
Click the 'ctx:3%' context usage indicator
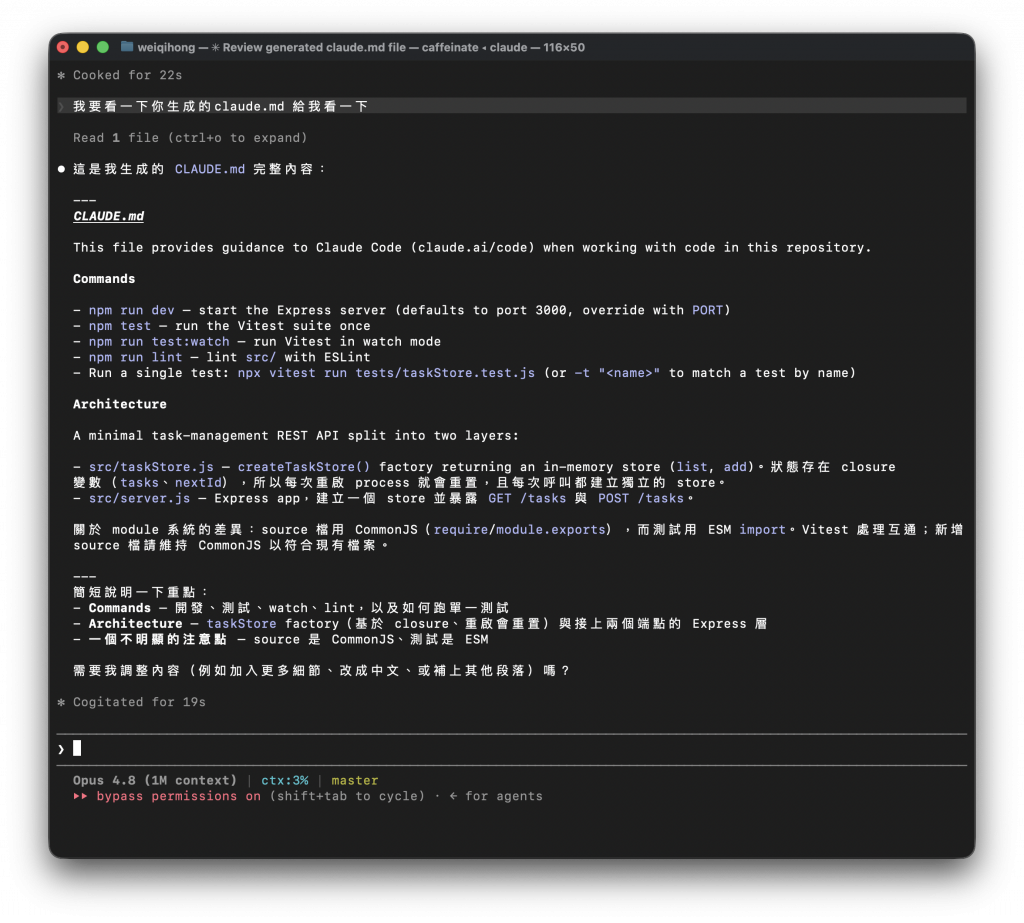[x=284, y=781]
